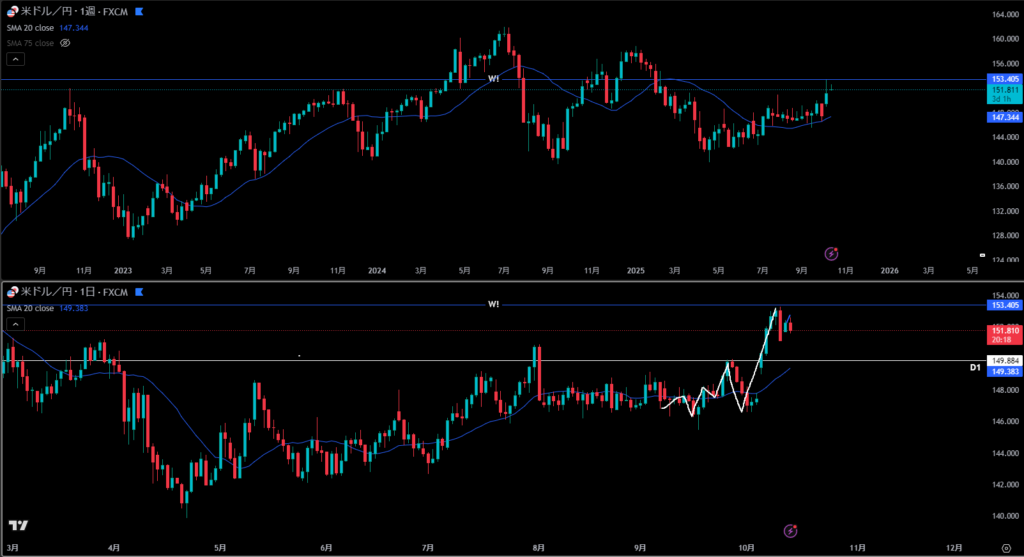Click the TradingView logo at bottom left
This screenshot has width=1024, height=557.
[17, 526]
